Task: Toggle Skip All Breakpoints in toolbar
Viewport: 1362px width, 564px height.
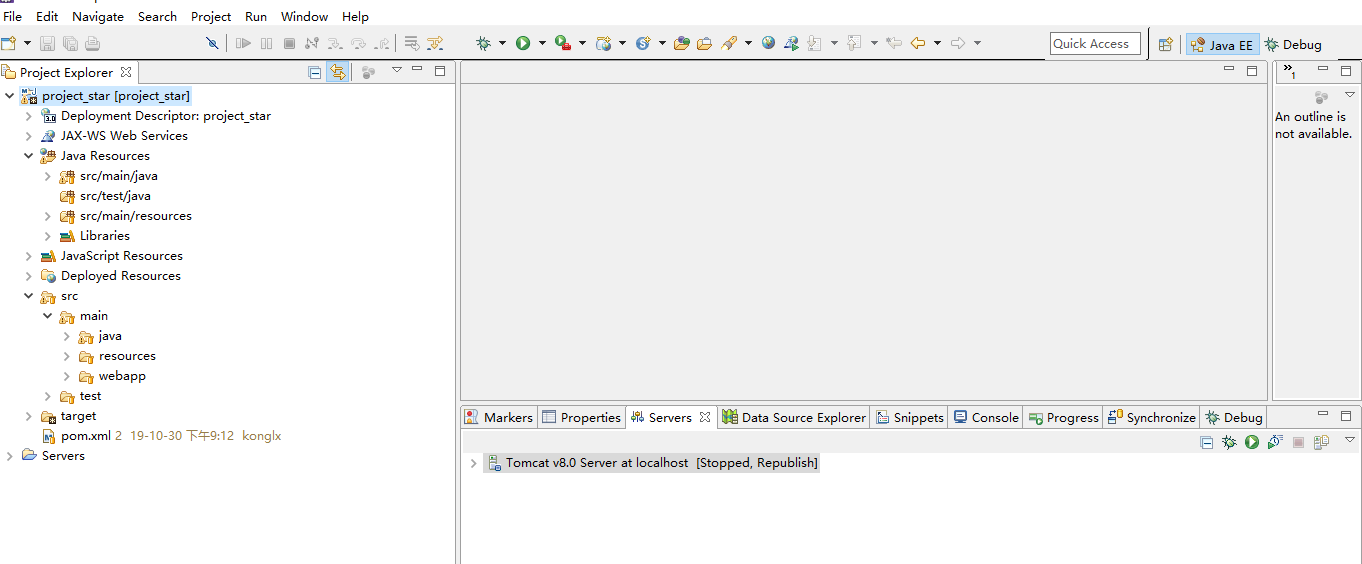Action: click(211, 43)
